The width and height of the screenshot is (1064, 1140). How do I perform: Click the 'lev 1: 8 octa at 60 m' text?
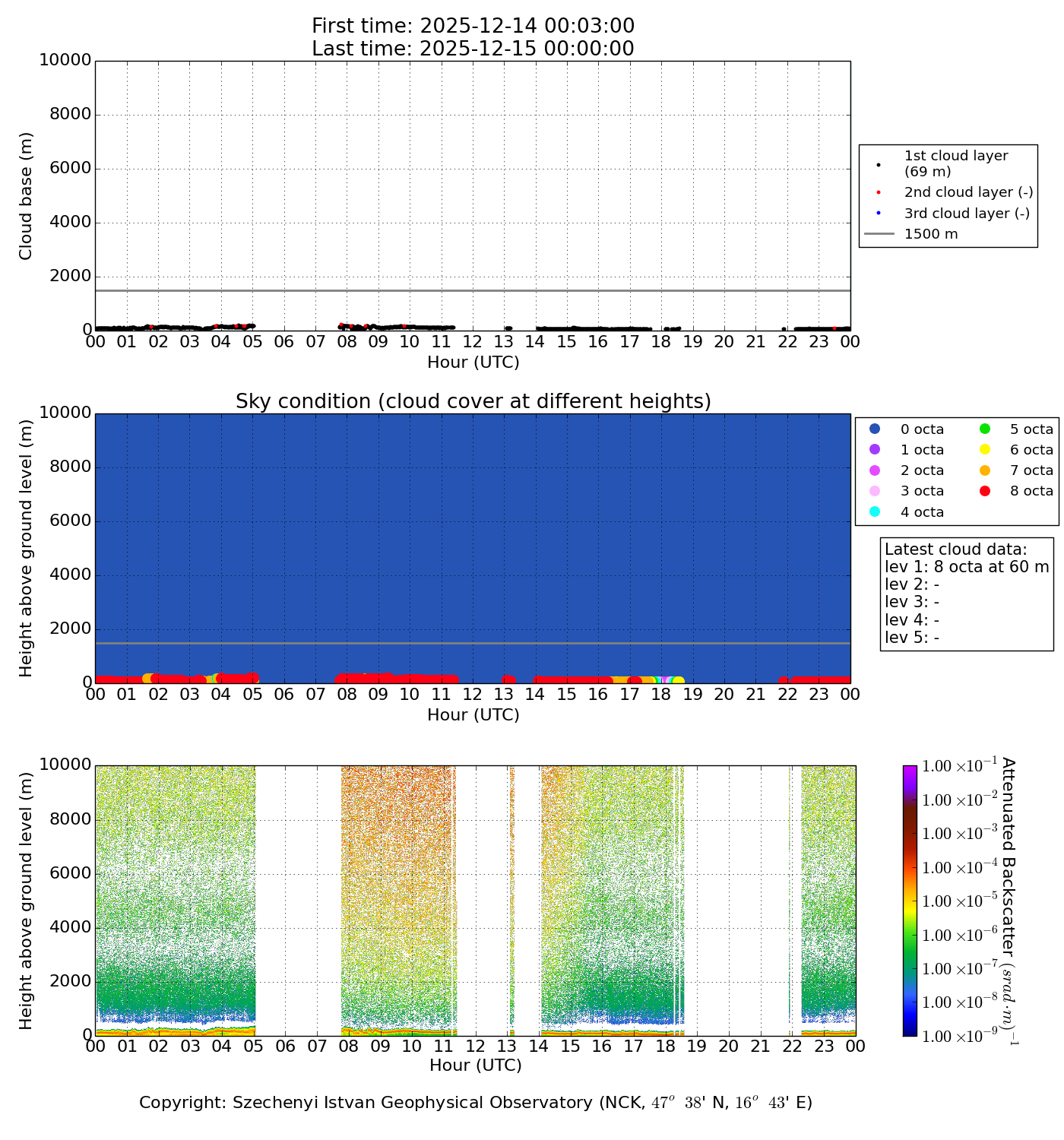(967, 567)
